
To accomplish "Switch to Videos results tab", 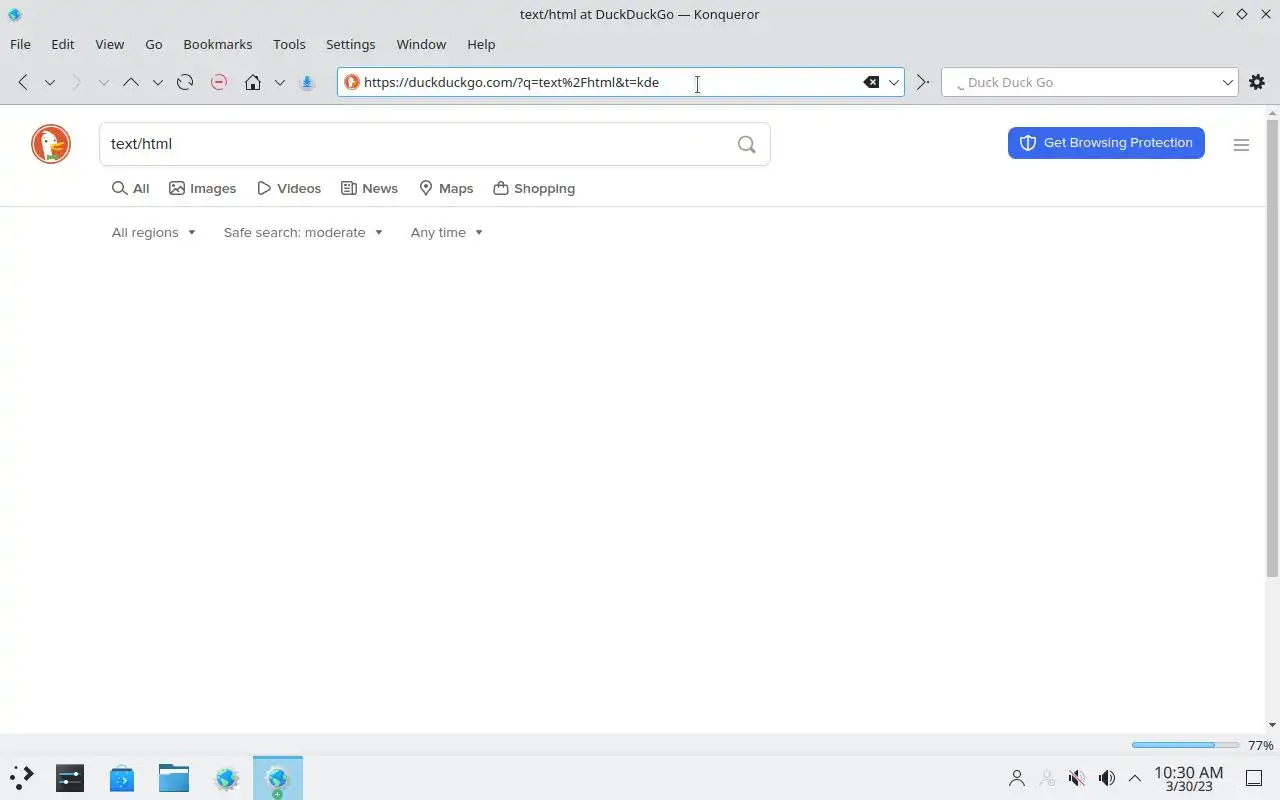I will [289, 188].
